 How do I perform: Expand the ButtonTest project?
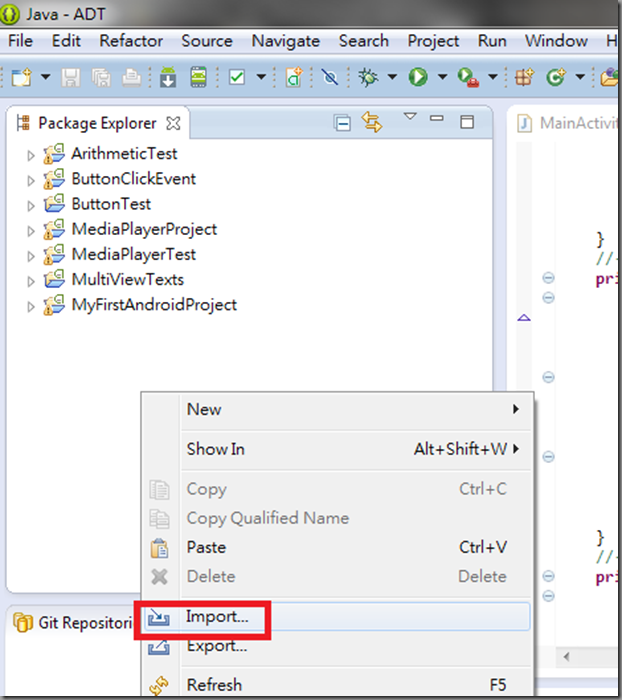pos(30,206)
